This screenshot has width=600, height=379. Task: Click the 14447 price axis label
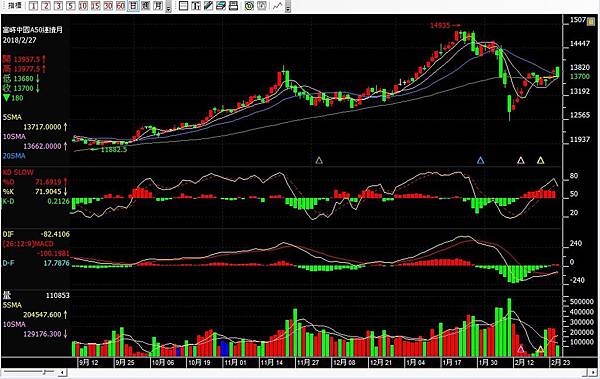580,44
